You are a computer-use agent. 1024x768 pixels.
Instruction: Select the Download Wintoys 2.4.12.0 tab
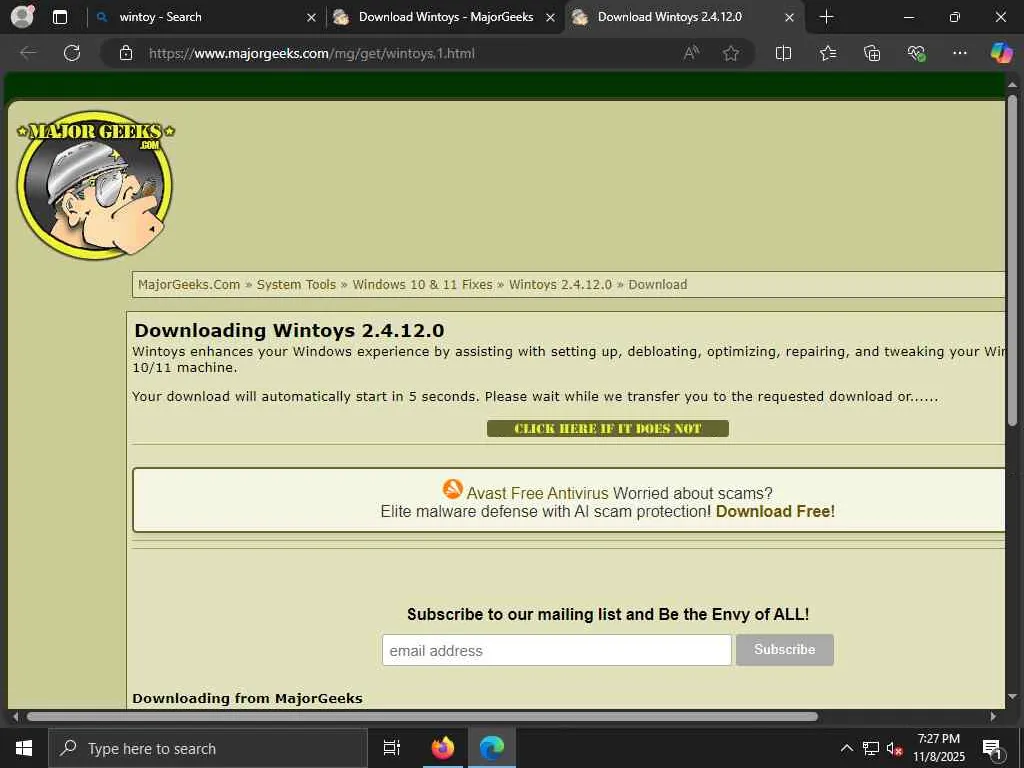[682, 18]
